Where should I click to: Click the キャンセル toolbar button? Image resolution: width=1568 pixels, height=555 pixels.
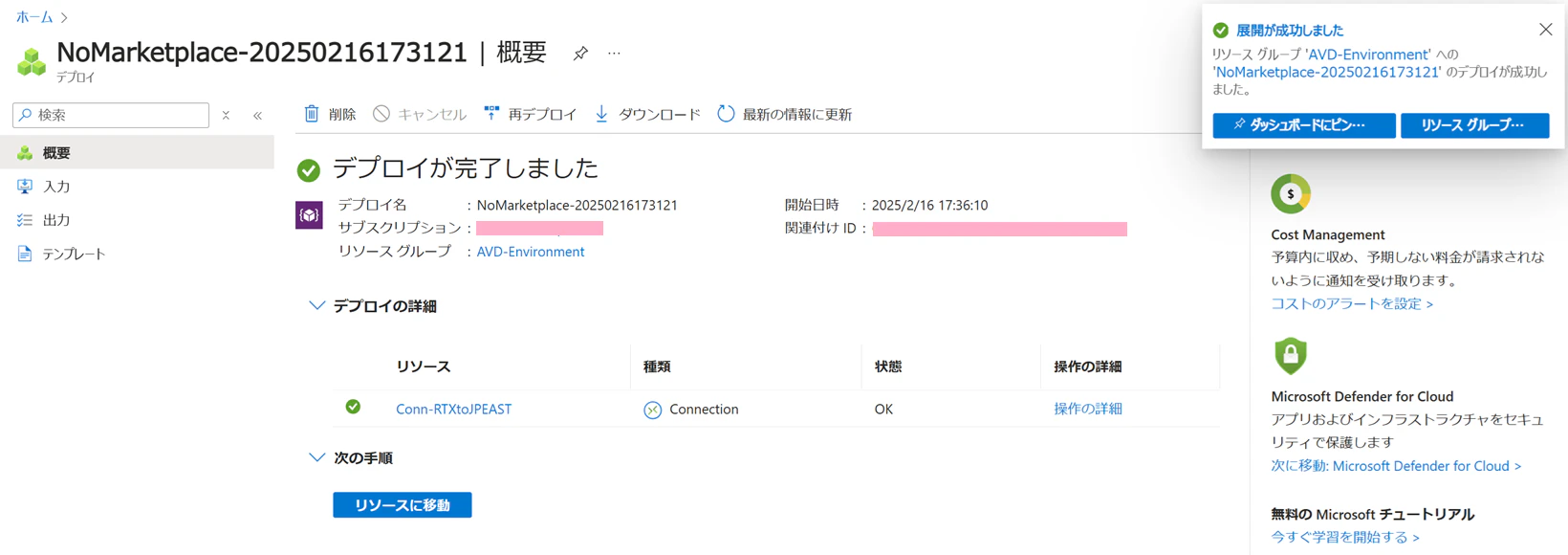pyautogui.click(x=420, y=114)
